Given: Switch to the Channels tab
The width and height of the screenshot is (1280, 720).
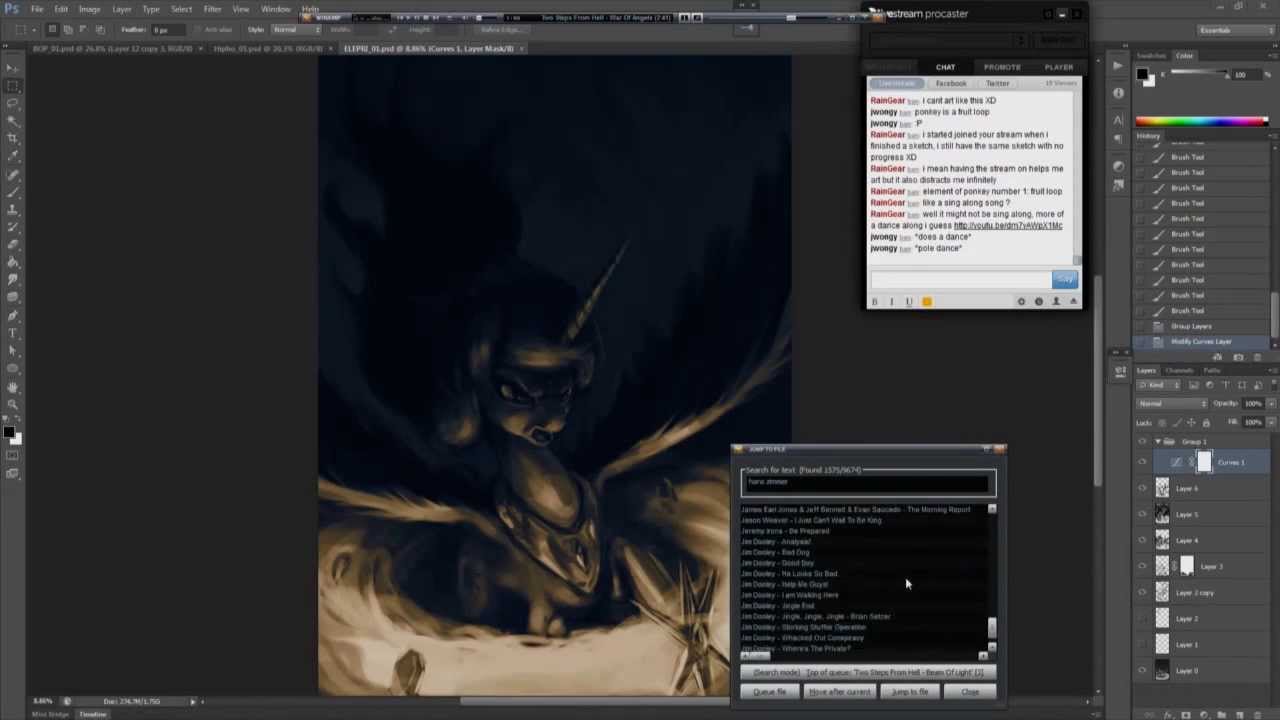Looking at the screenshot, I should pyautogui.click(x=1179, y=371).
